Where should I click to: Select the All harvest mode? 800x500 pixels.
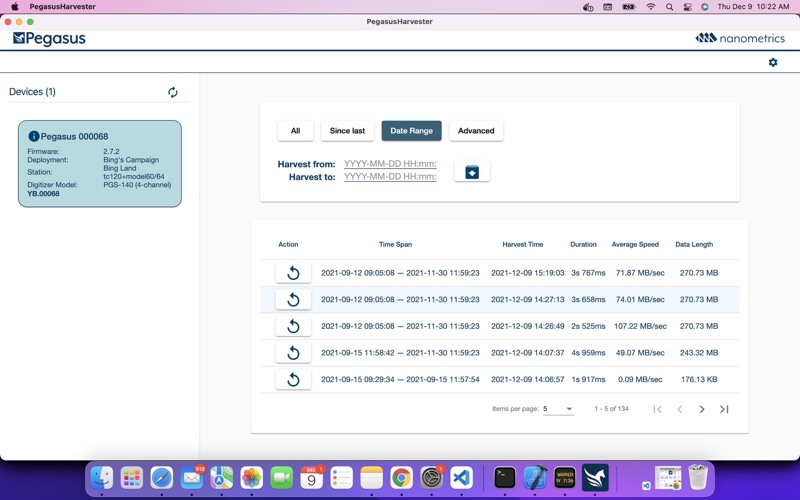295,131
